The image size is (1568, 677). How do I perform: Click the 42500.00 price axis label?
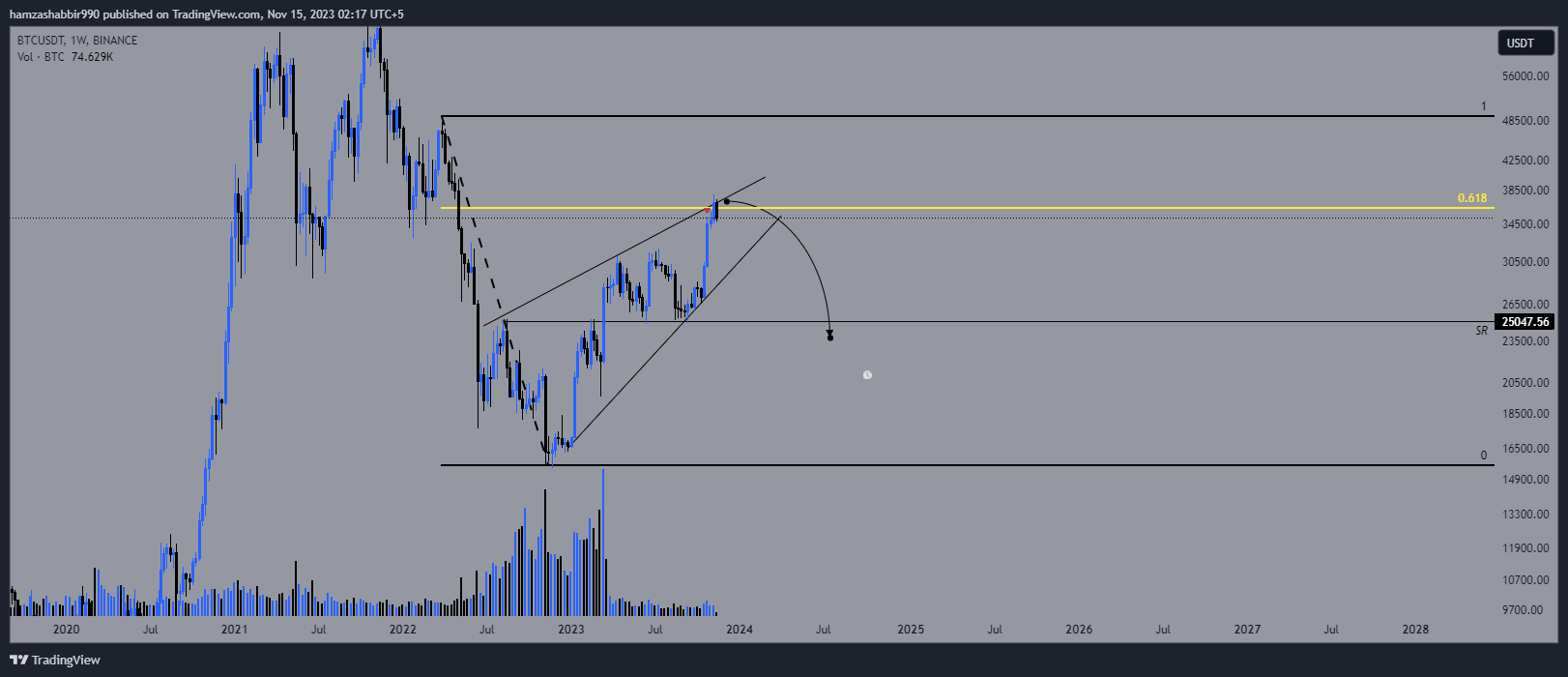(x=1525, y=161)
